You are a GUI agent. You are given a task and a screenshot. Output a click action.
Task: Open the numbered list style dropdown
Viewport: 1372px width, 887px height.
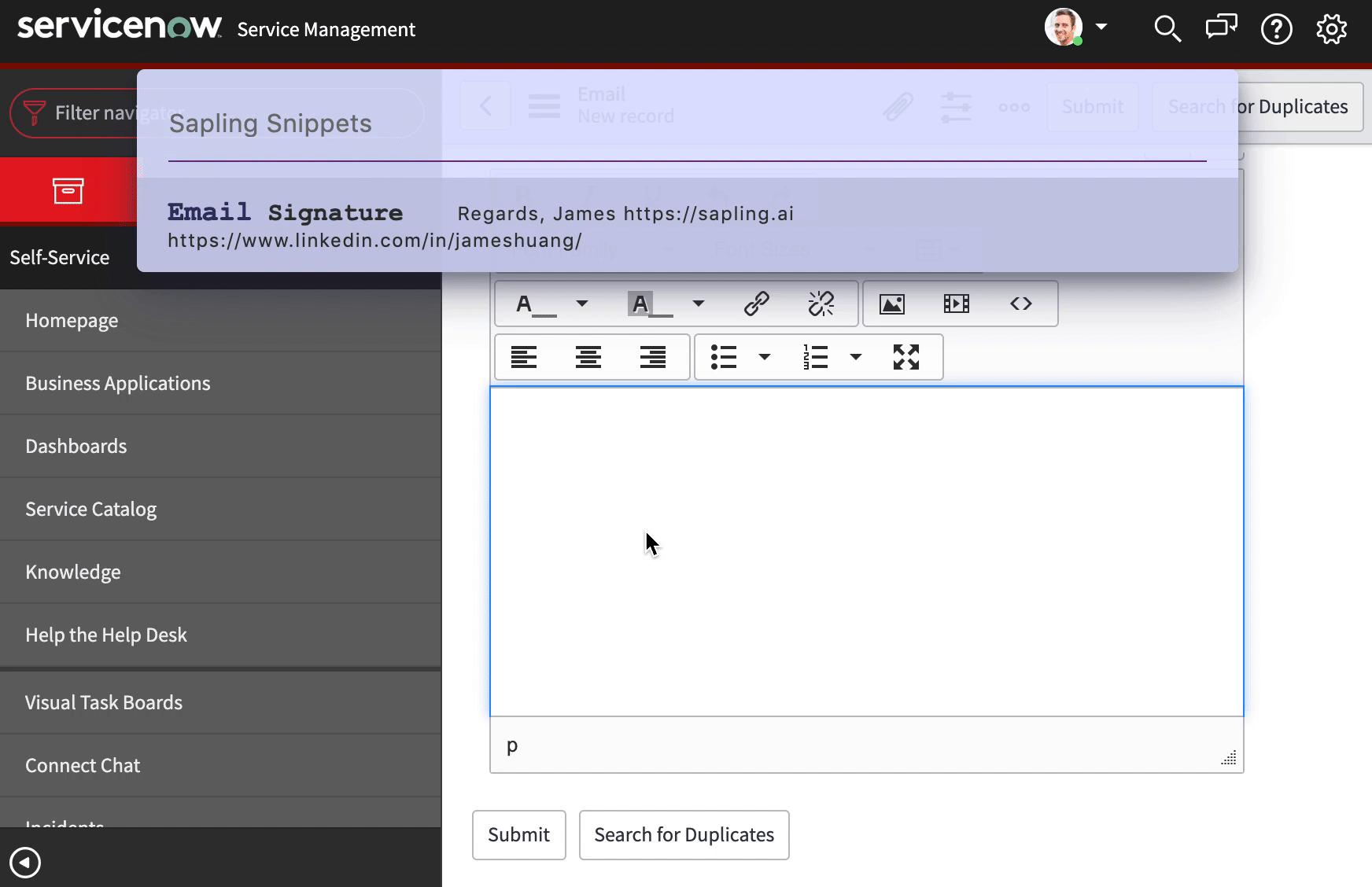pyautogui.click(x=856, y=357)
